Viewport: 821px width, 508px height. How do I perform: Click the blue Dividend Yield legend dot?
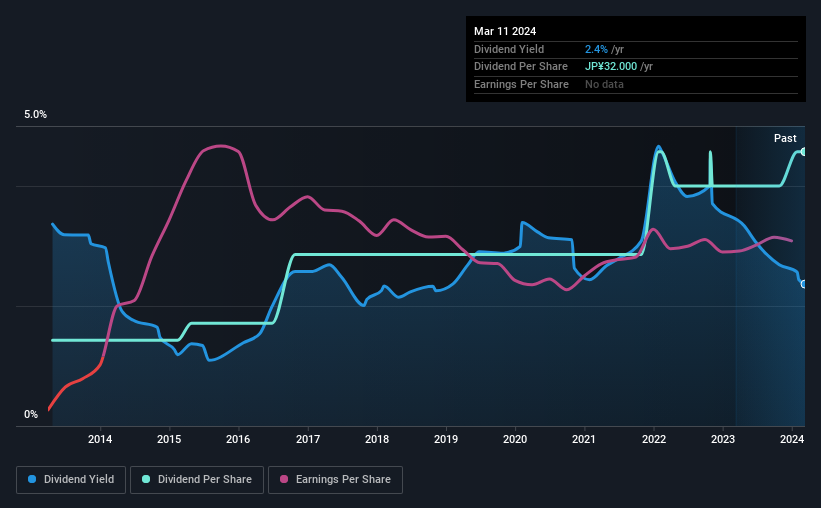coord(32,480)
